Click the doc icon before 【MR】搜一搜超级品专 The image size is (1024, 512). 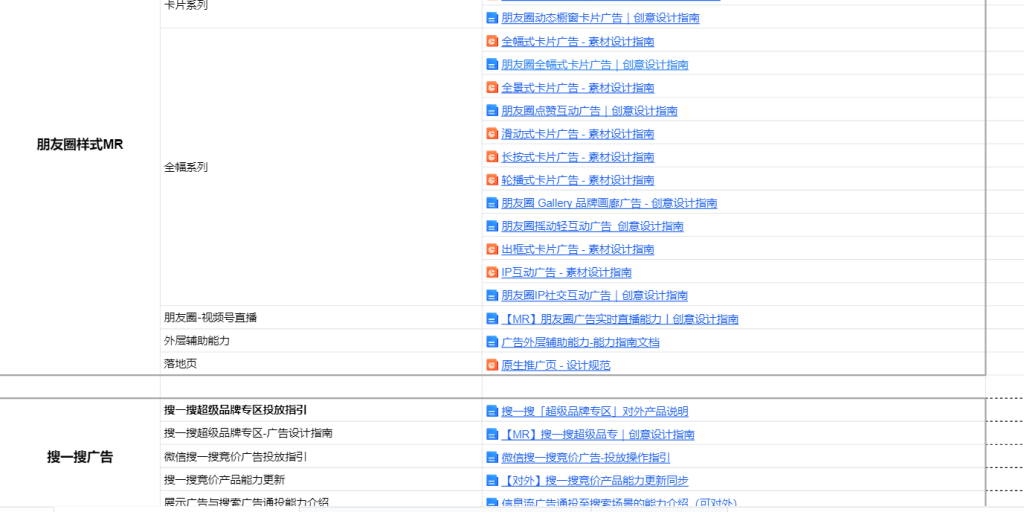tap(492, 434)
